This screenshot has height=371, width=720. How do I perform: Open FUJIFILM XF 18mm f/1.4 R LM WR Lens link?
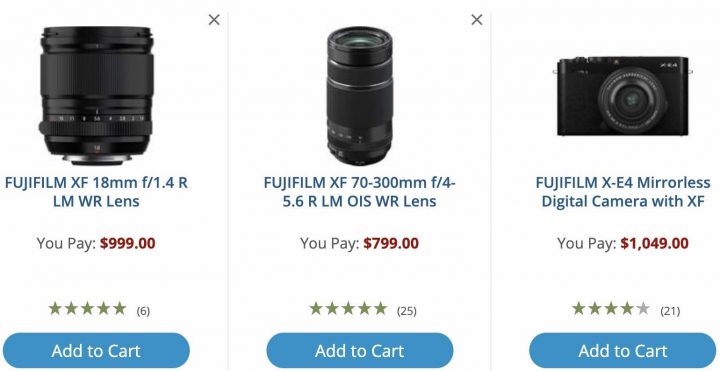pos(96,192)
